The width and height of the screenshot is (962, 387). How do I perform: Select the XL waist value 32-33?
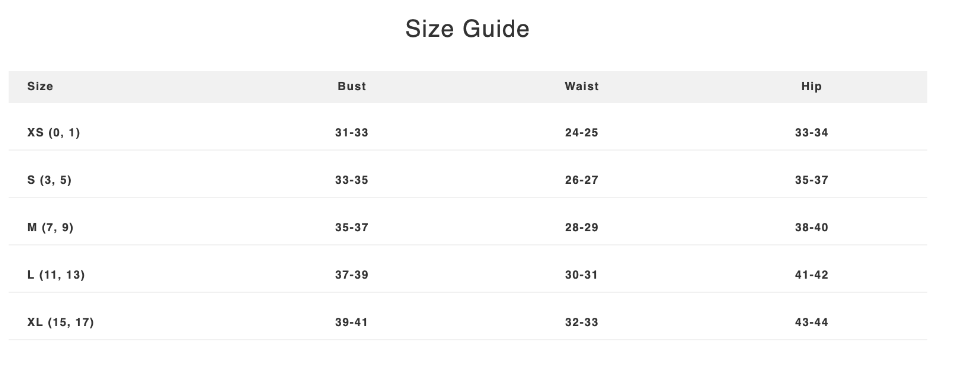pyautogui.click(x=582, y=323)
